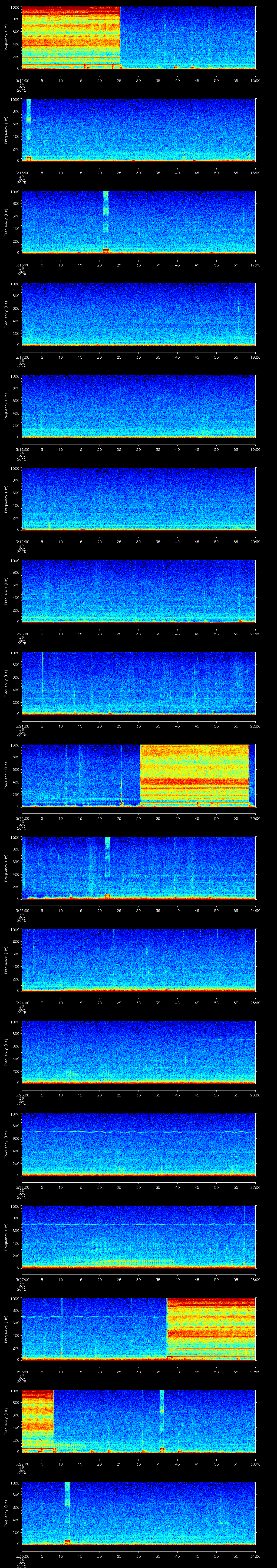Select the spectrogram panel ending at 21:00
Viewport: 277px width, 1568px height.
point(139,591)
